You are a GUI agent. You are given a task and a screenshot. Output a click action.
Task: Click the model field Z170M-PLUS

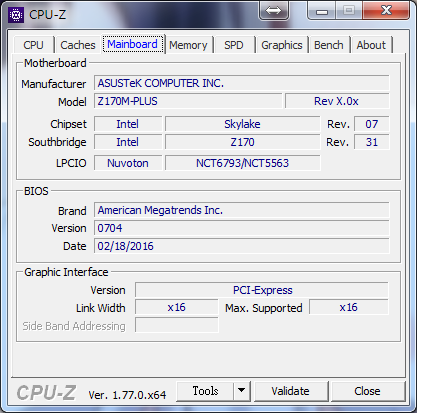188,101
